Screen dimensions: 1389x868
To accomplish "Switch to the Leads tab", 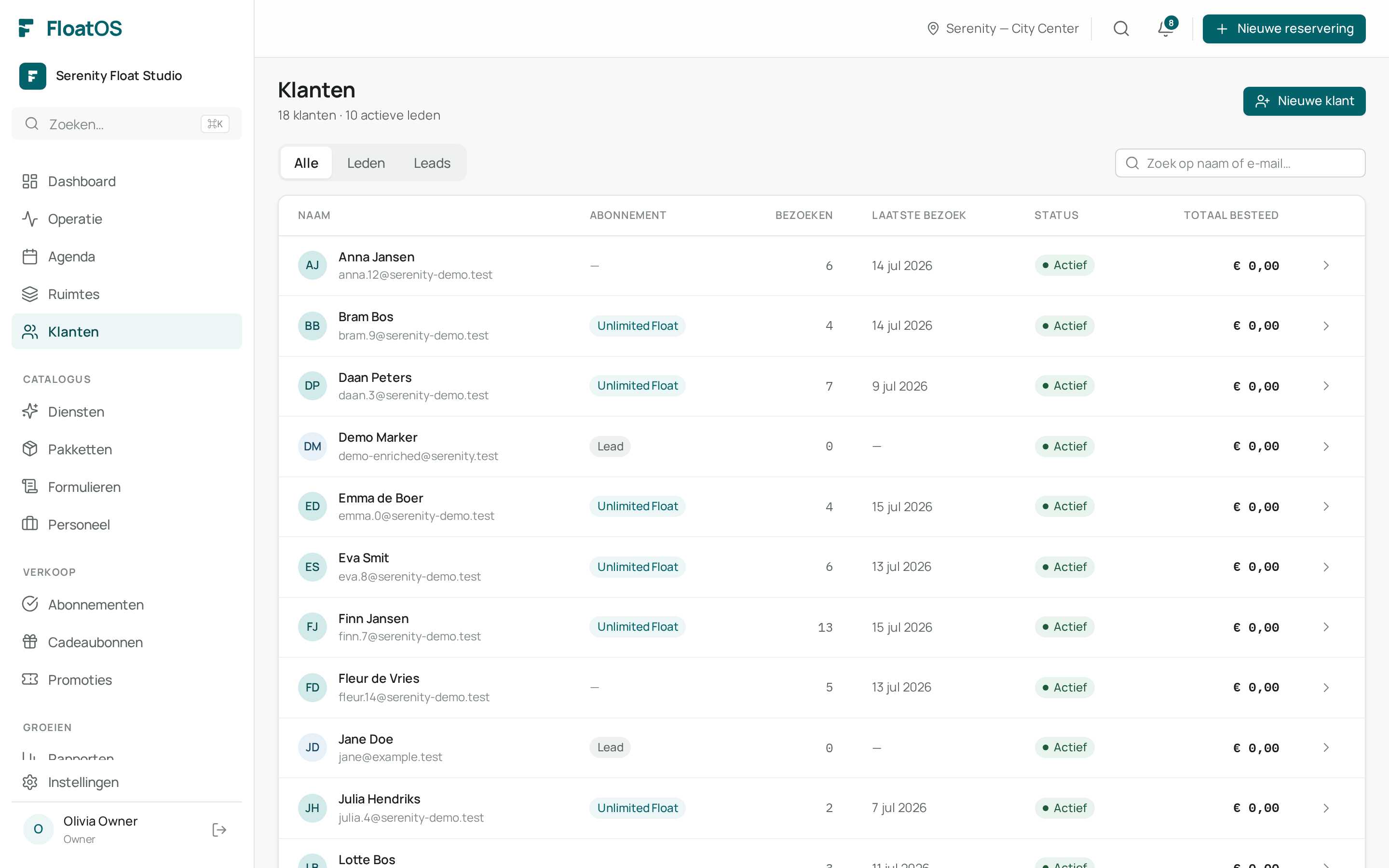I will pyautogui.click(x=432, y=163).
